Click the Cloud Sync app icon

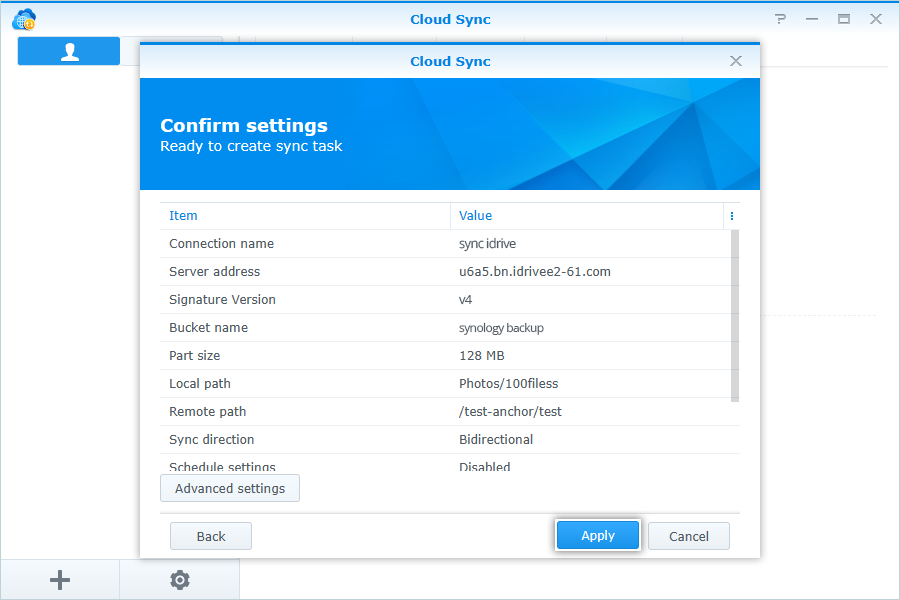24,20
